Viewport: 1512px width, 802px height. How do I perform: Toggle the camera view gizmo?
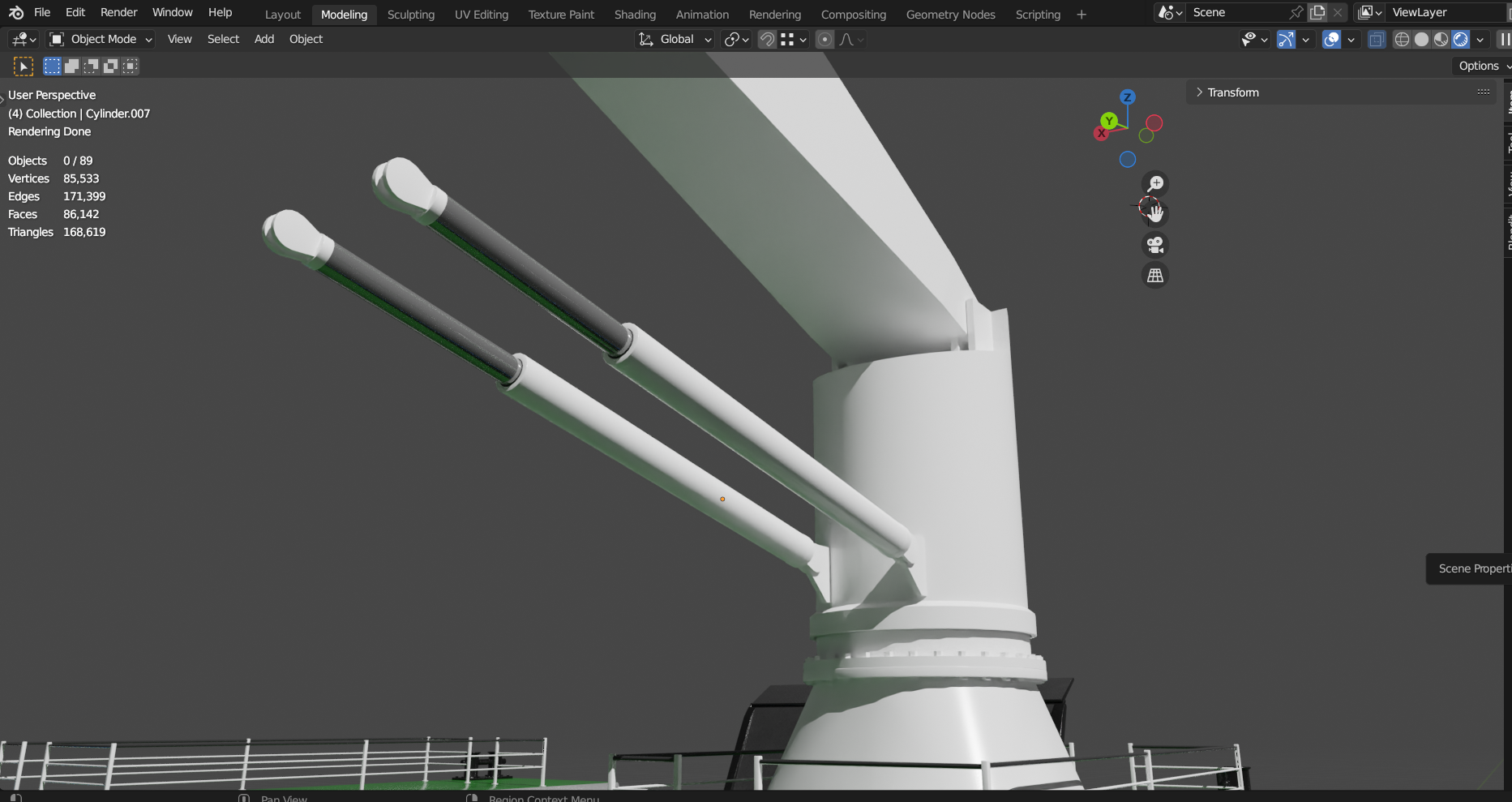1155,245
